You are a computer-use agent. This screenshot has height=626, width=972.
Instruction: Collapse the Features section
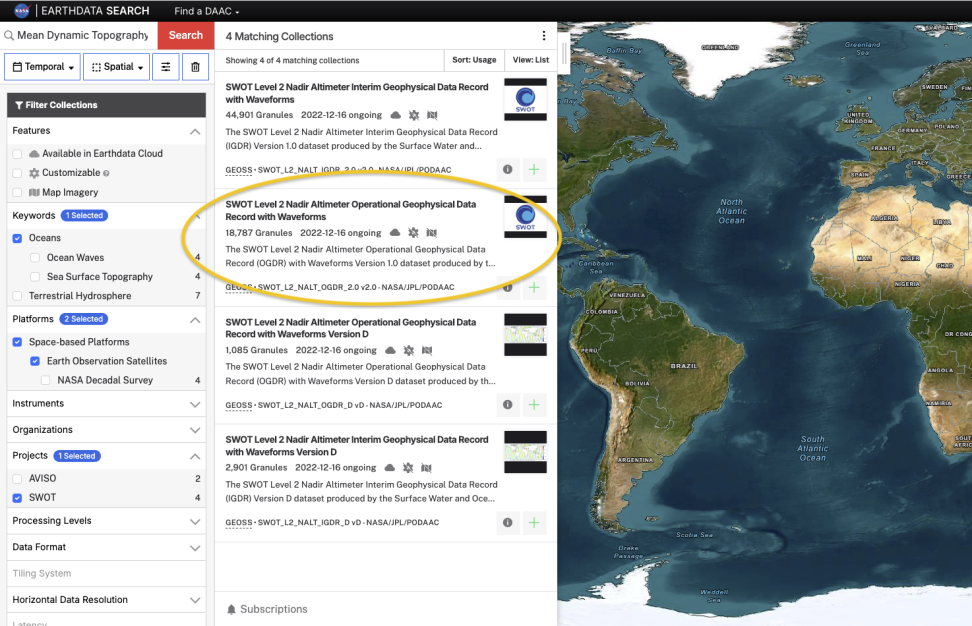pyautogui.click(x=195, y=131)
